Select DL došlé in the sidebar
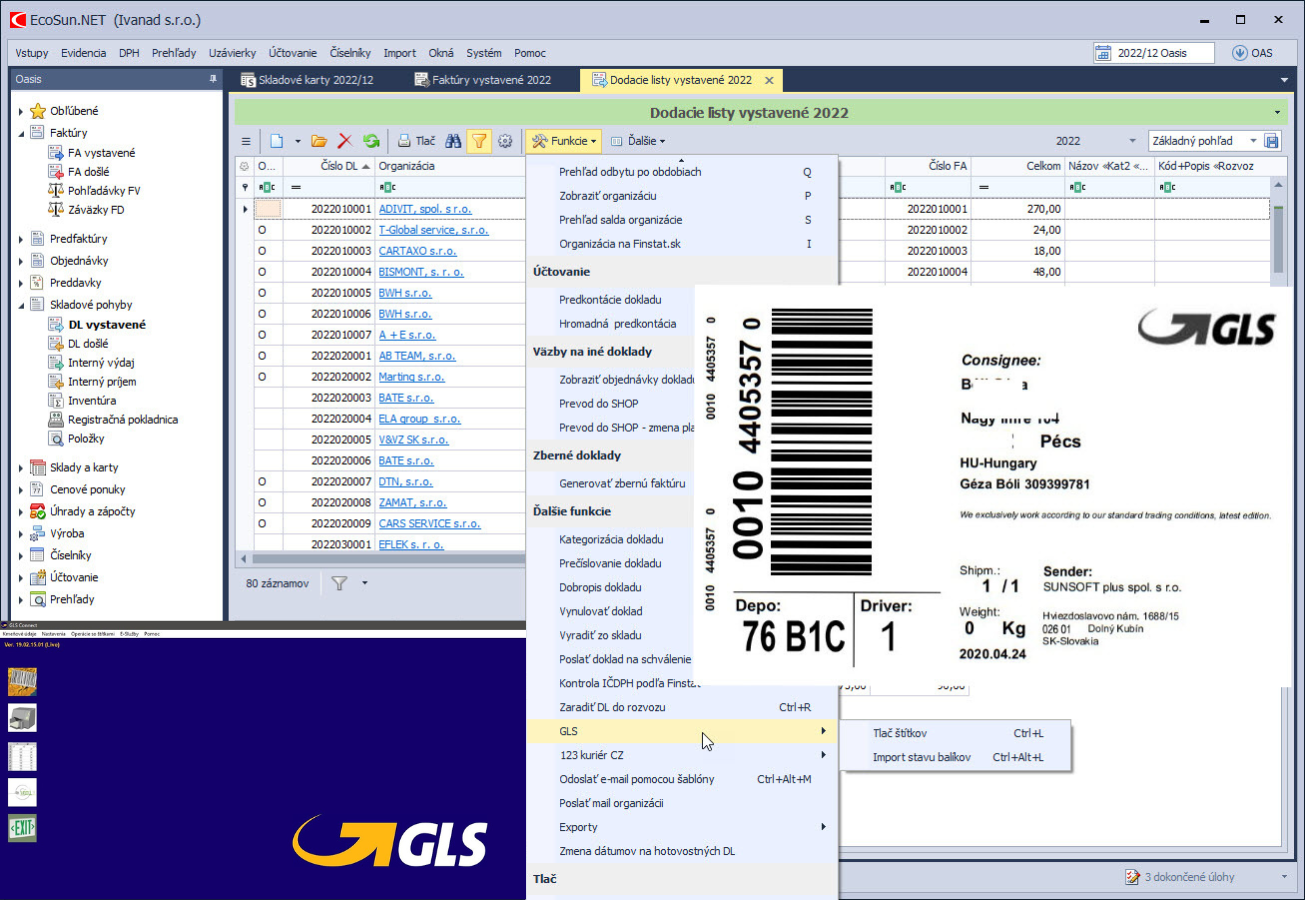The image size is (1305, 900). coord(88,343)
